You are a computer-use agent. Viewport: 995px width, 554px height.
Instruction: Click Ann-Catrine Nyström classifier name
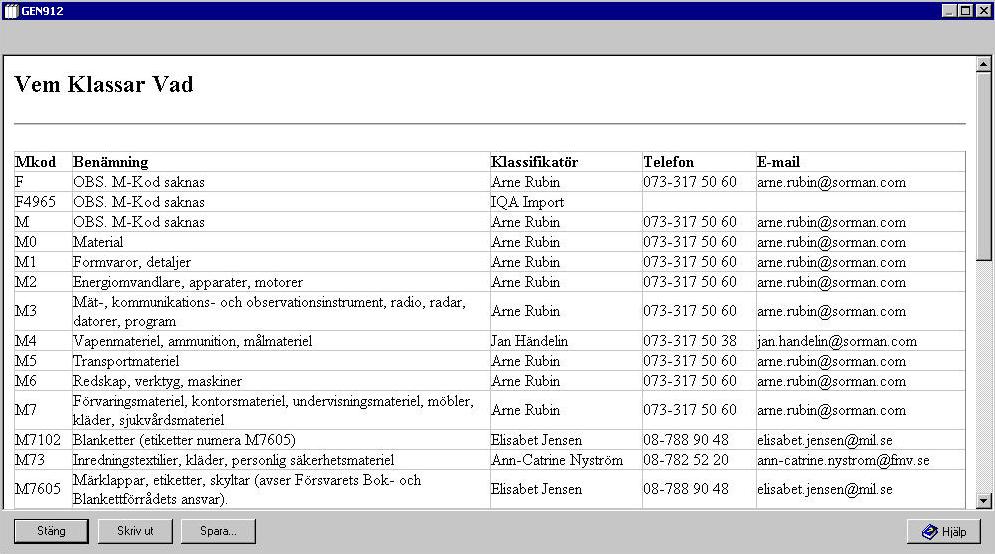pos(557,460)
